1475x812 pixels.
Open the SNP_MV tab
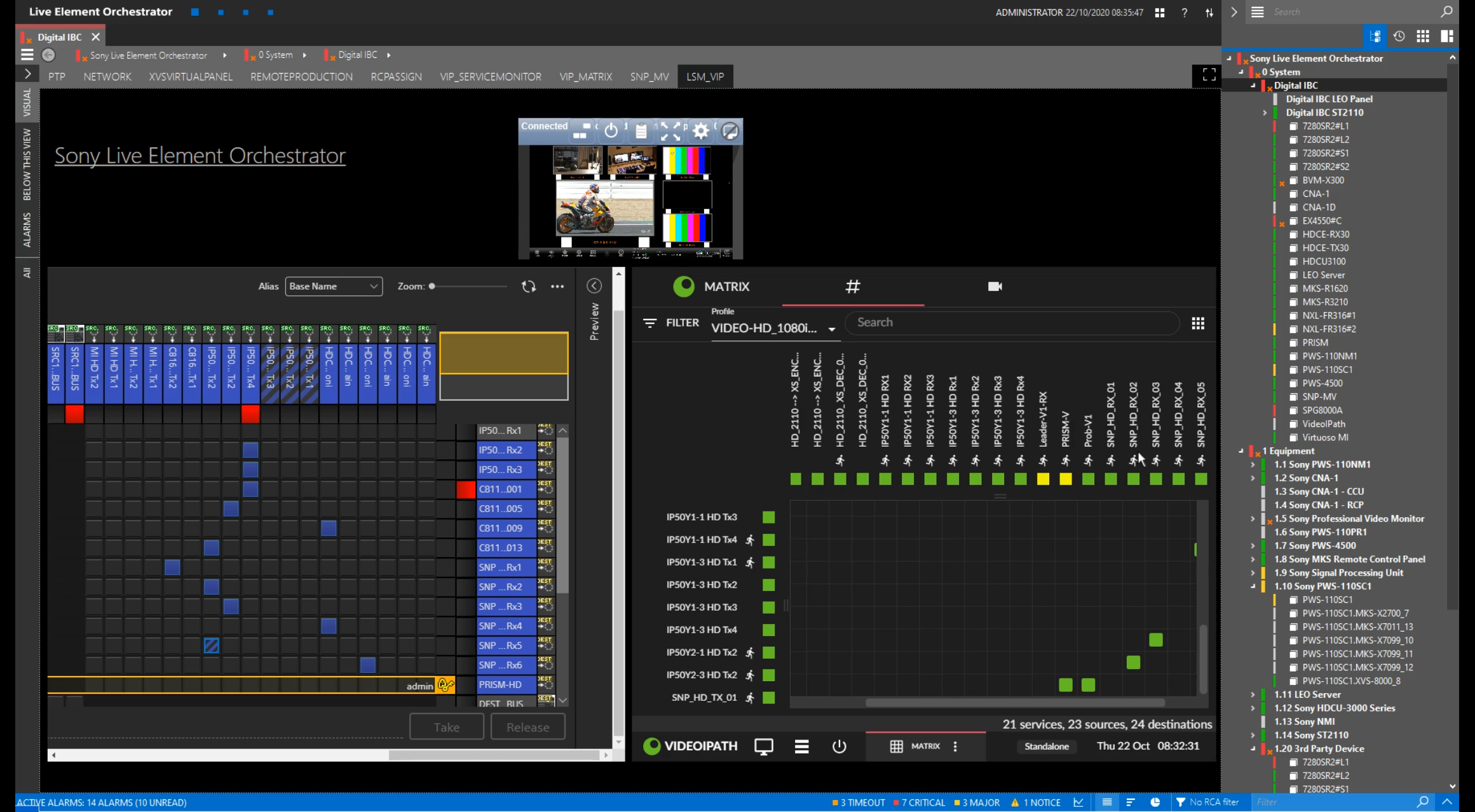pos(649,76)
